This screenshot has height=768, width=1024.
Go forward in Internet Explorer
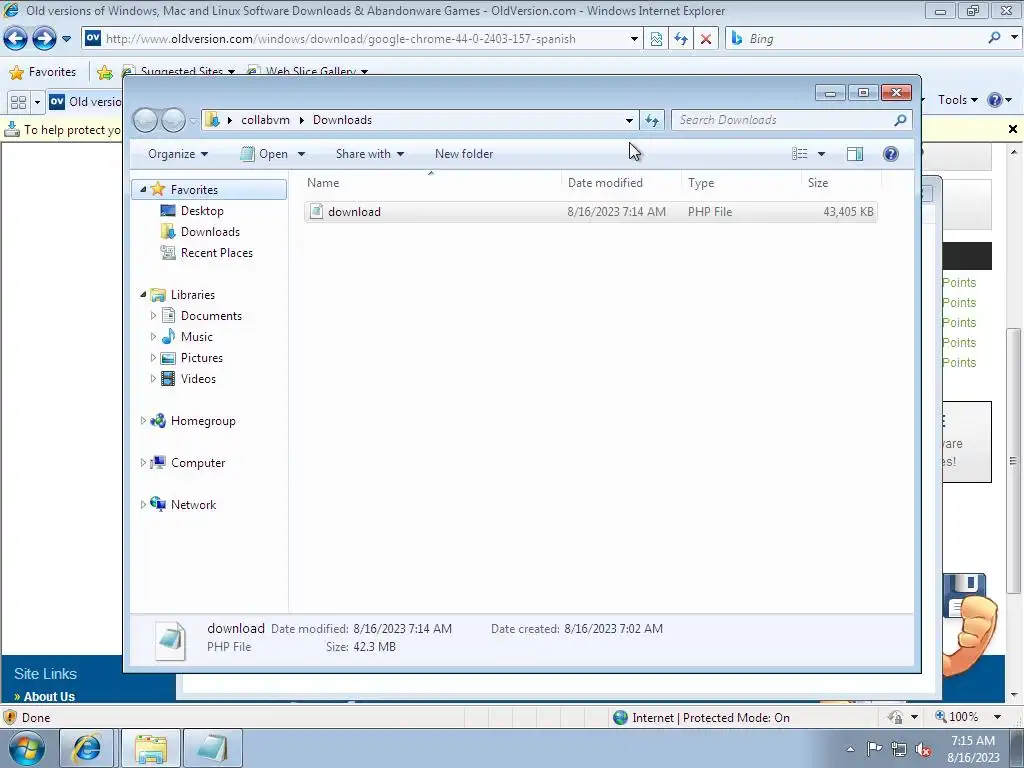pos(44,39)
